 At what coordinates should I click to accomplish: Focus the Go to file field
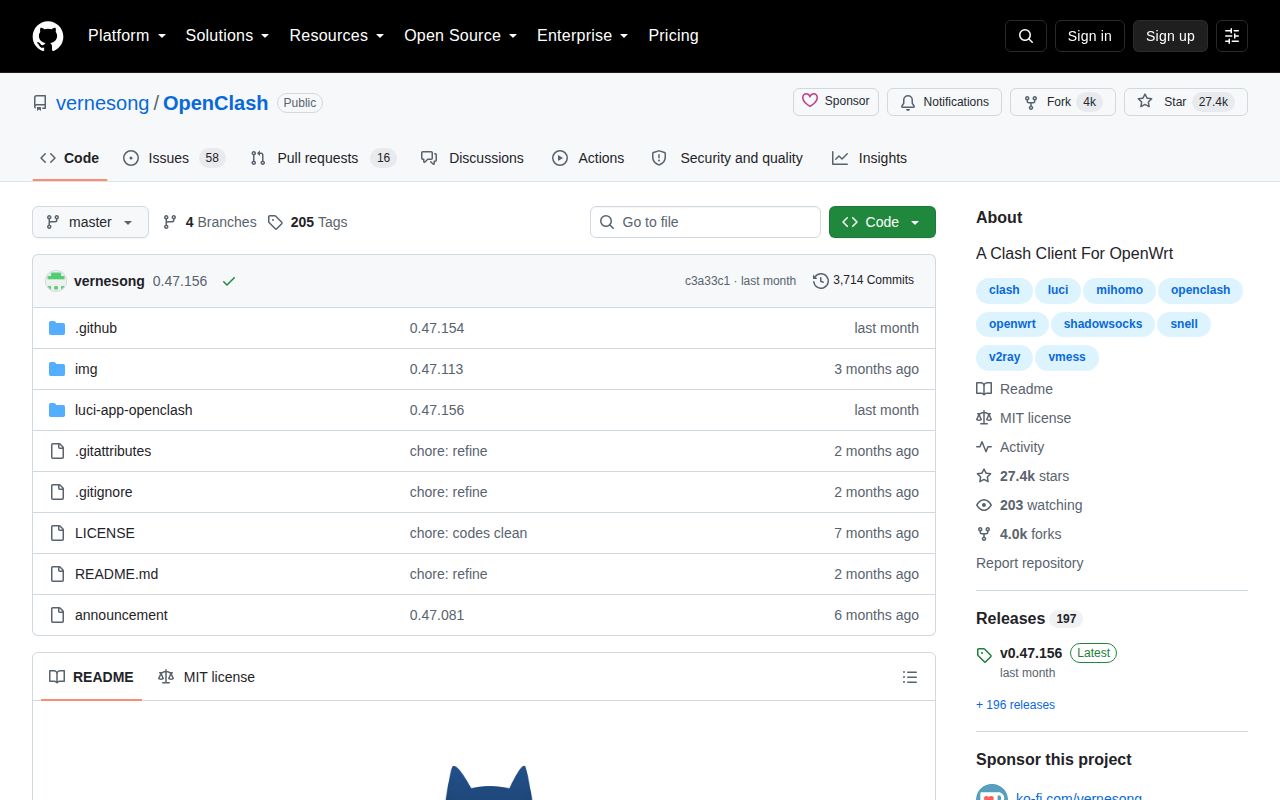pyautogui.click(x=705, y=222)
